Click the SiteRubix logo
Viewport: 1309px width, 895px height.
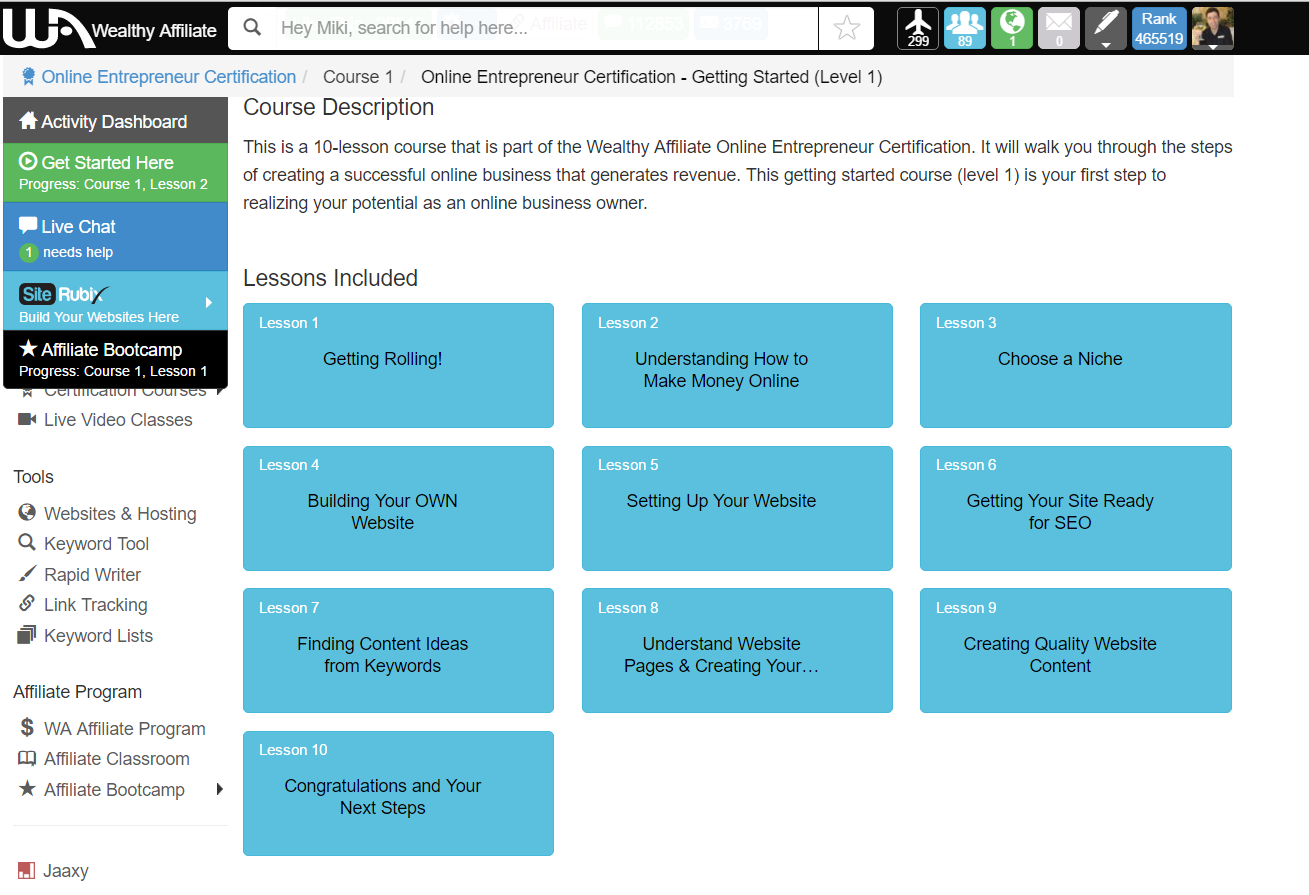65,294
